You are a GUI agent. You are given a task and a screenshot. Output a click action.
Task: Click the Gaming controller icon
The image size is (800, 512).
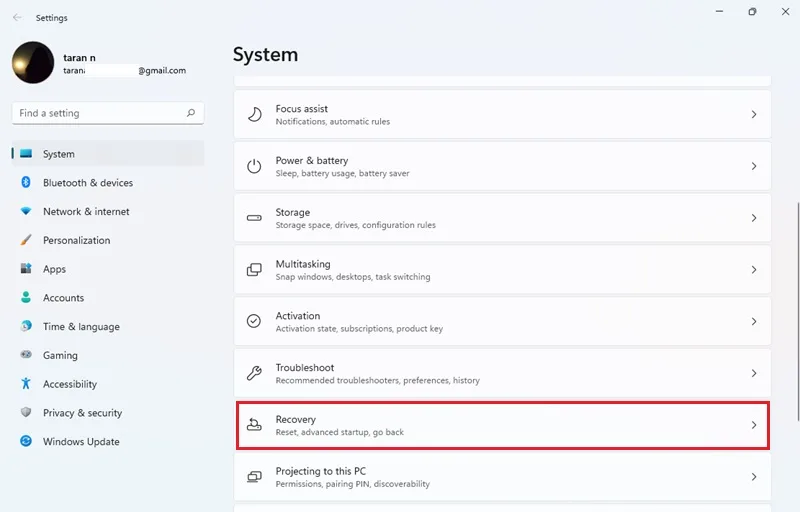point(26,354)
